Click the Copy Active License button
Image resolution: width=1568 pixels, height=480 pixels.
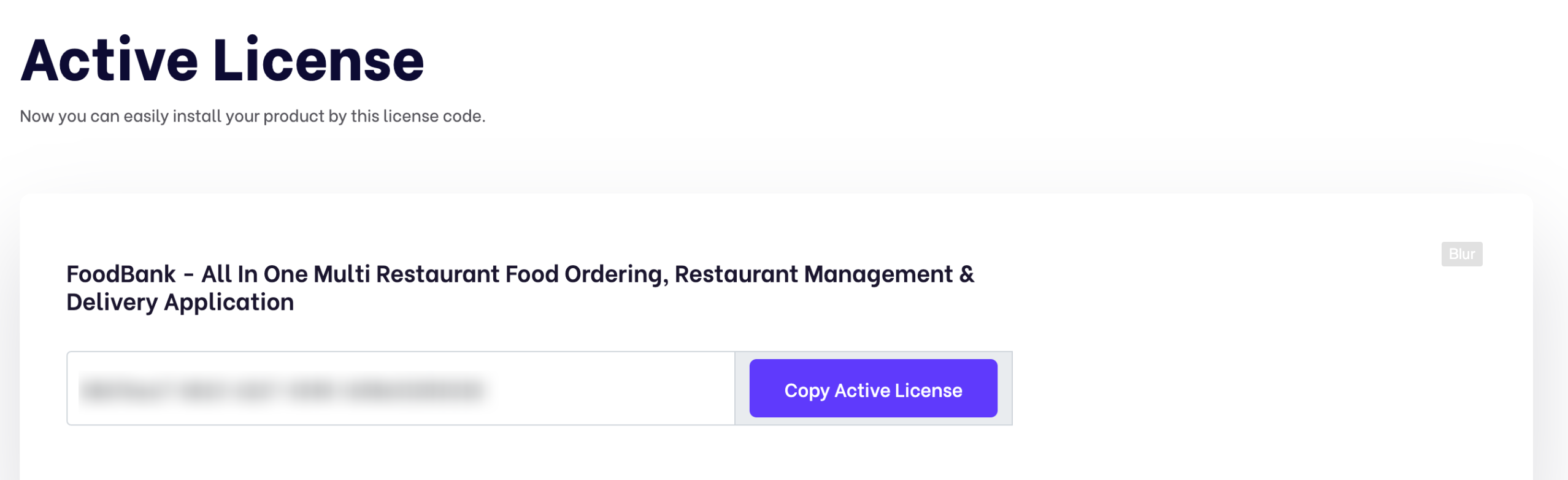click(872, 389)
